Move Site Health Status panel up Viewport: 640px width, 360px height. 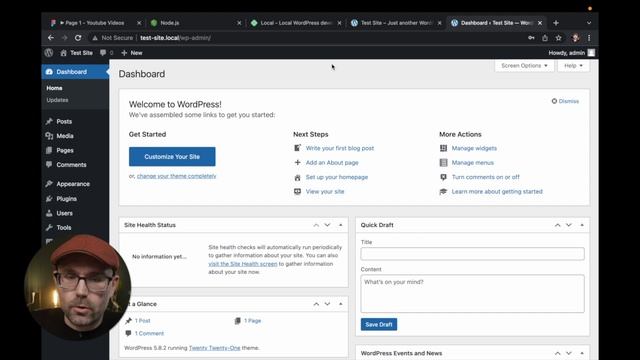[316, 225]
